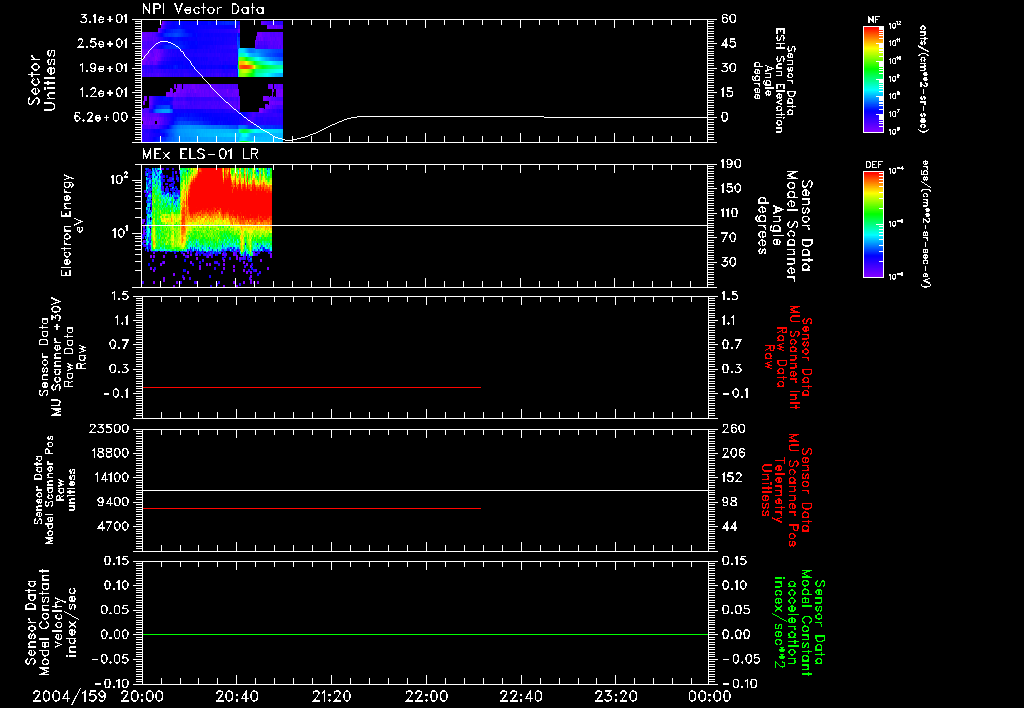
Task: Click the red line in Scanner Pos plot
Action: point(312,508)
